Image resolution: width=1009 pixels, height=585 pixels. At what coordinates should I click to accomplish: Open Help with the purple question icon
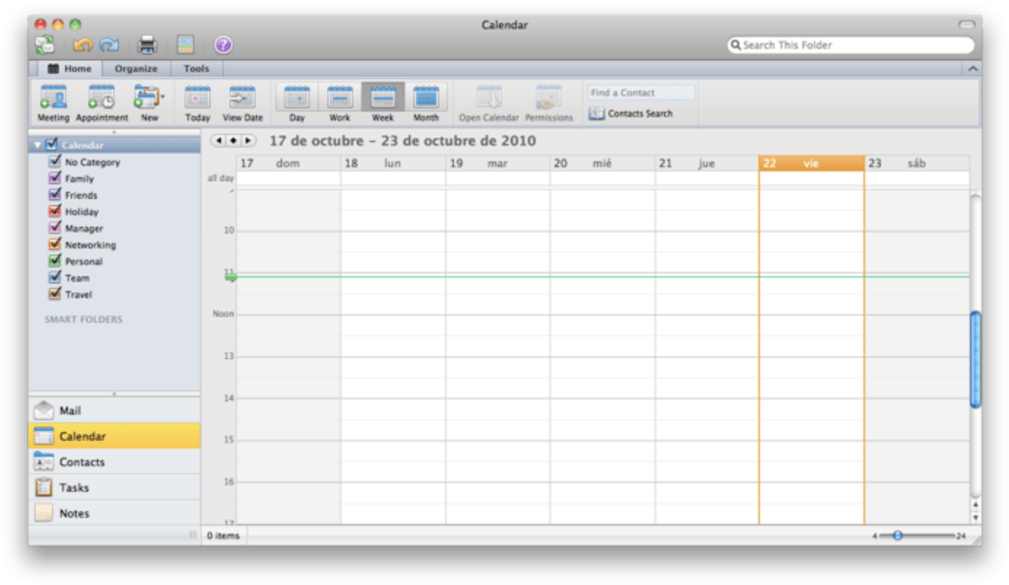coord(223,45)
